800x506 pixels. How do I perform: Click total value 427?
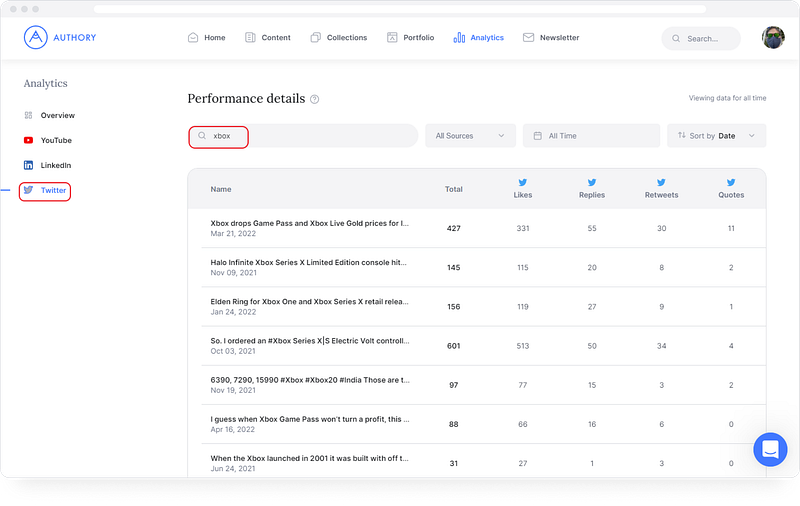[454, 229]
